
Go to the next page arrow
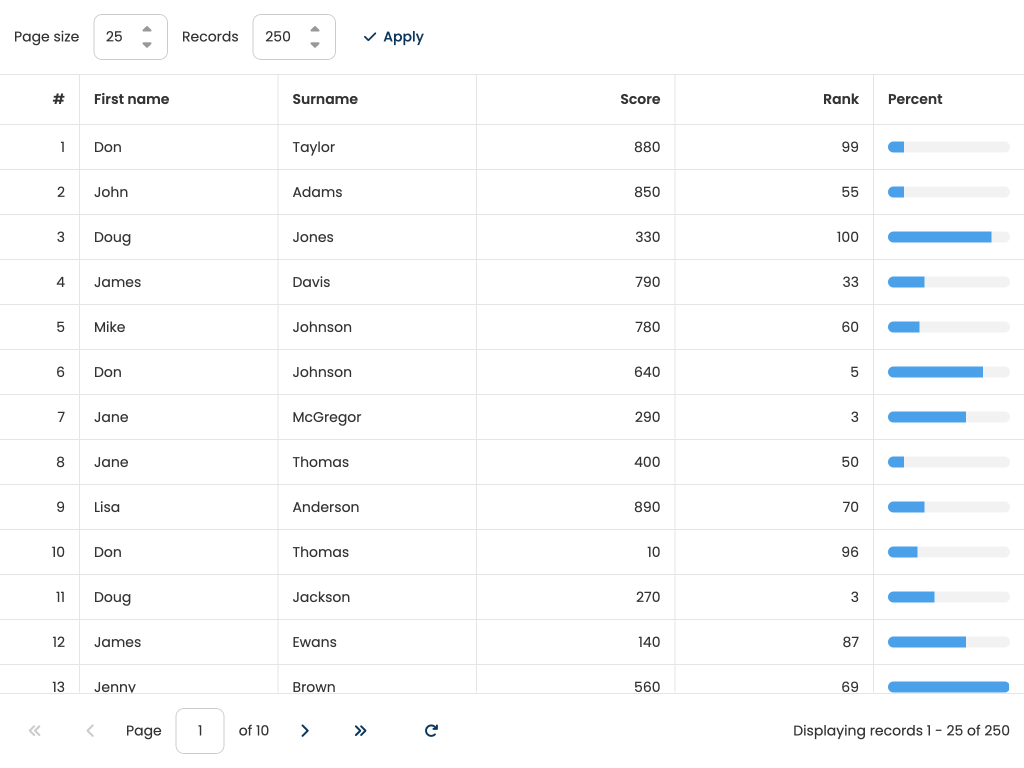pos(305,731)
